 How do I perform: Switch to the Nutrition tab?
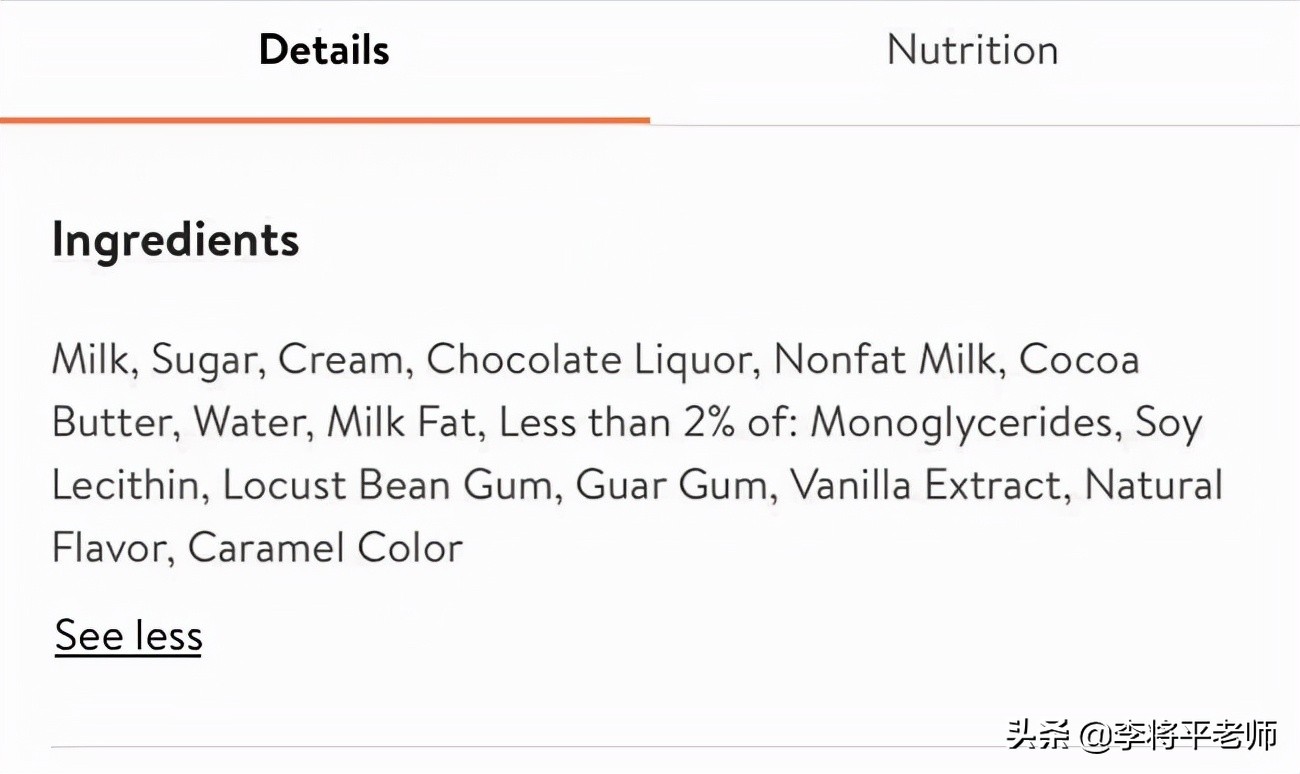pyautogui.click(x=972, y=50)
